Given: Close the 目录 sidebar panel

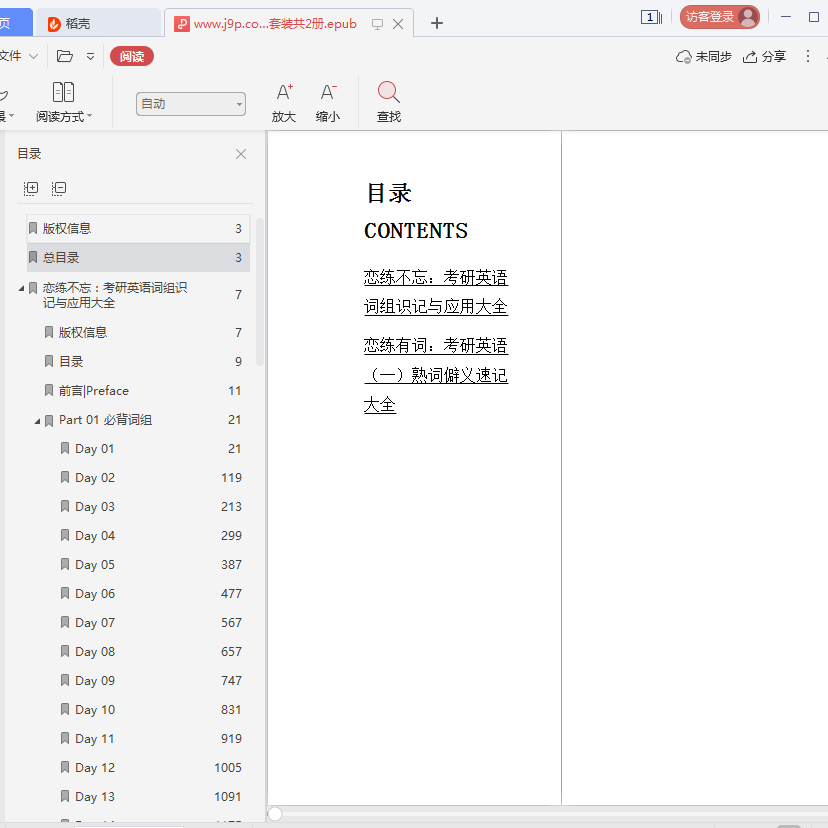Looking at the screenshot, I should pyautogui.click(x=241, y=154).
